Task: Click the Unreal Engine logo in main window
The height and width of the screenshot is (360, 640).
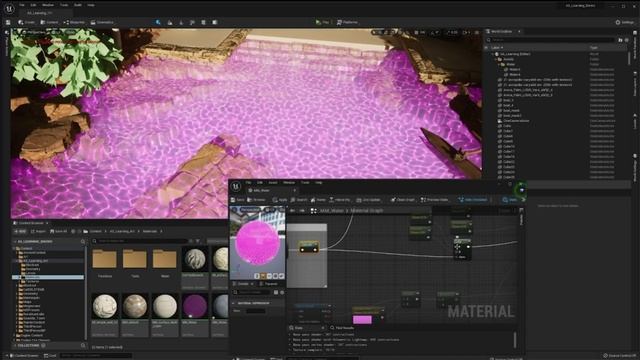Action: coord(9,8)
